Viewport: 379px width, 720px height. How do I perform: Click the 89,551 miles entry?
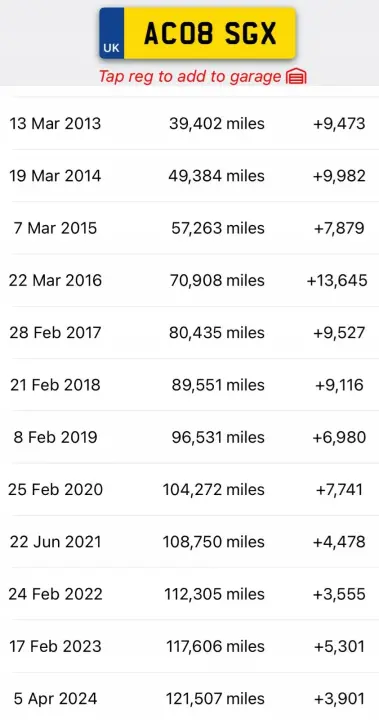coord(218,385)
